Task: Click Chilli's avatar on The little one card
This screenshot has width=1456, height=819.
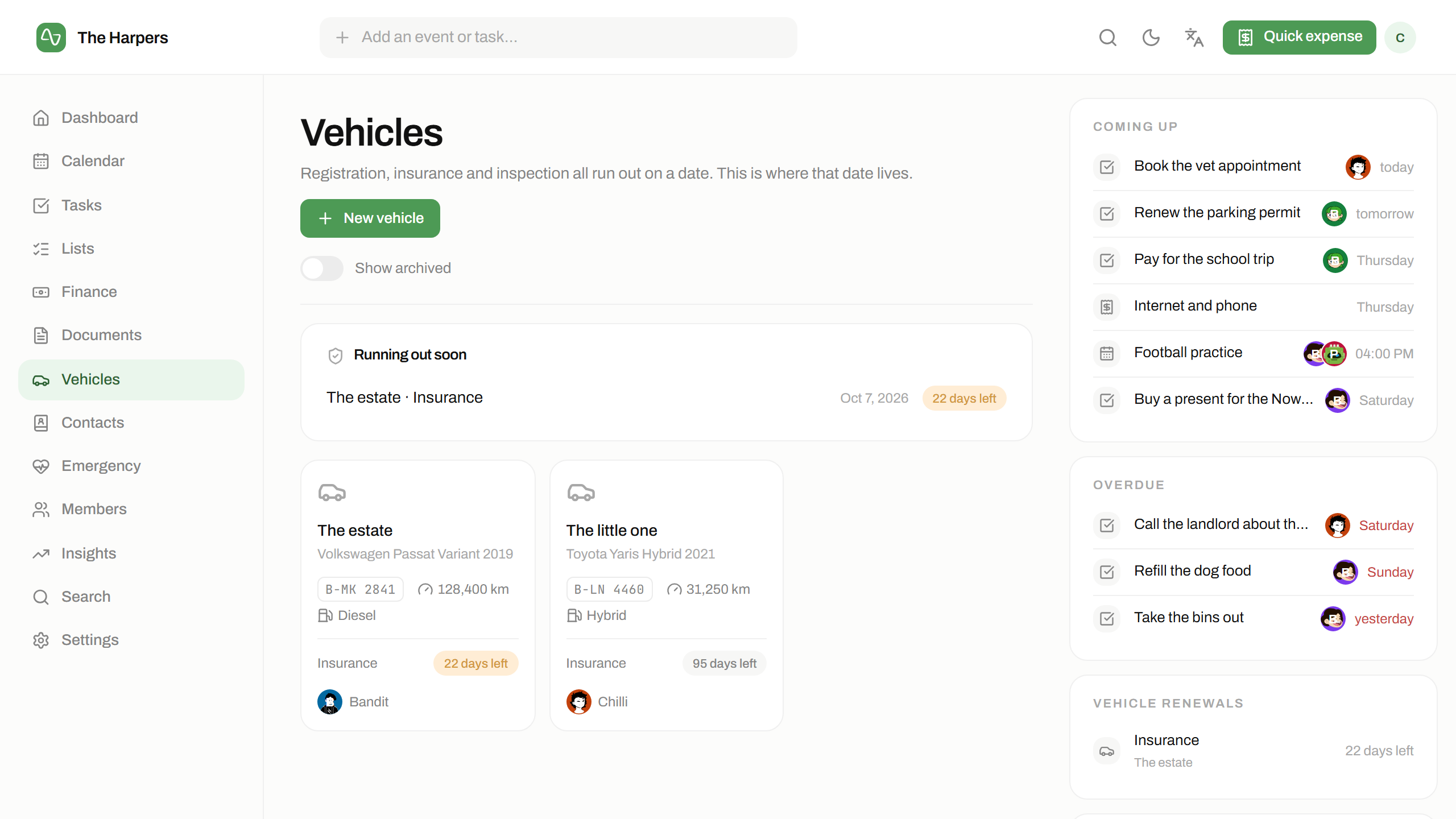Action: (x=578, y=702)
